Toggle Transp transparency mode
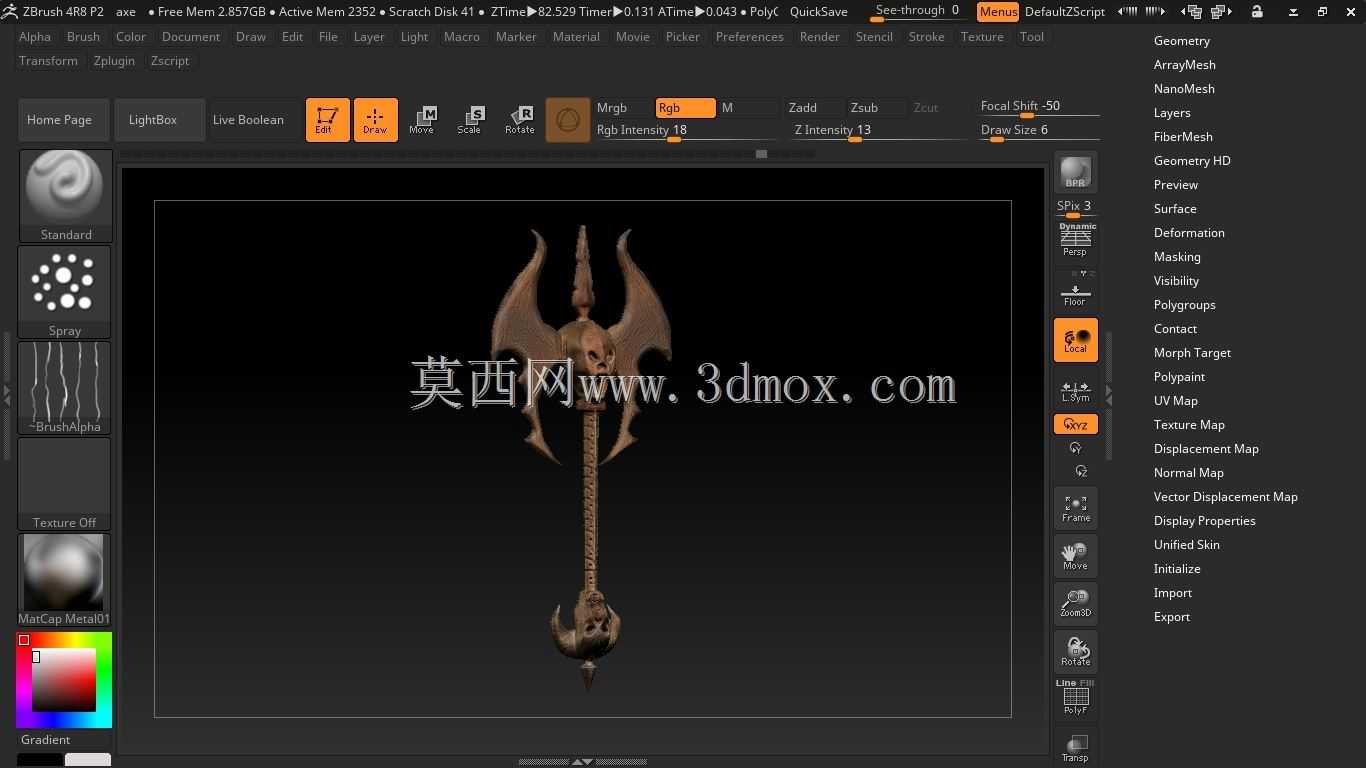The height and width of the screenshot is (768, 1366). click(x=1076, y=747)
